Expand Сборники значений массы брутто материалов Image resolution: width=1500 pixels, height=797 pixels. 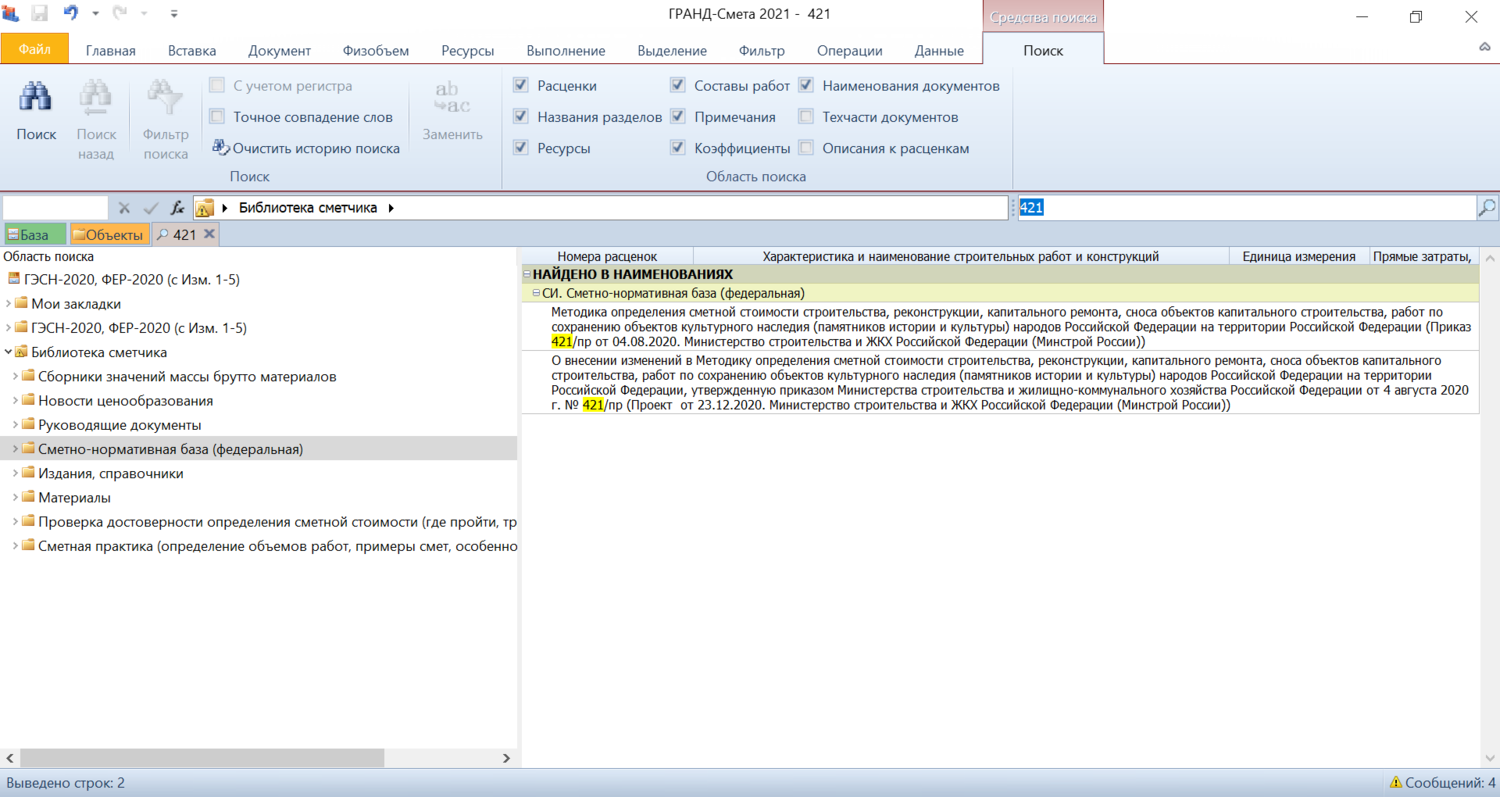coord(16,377)
